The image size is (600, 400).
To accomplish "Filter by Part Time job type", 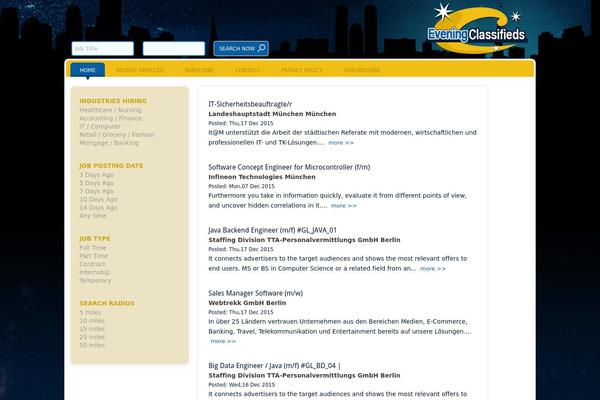I will tap(93, 256).
